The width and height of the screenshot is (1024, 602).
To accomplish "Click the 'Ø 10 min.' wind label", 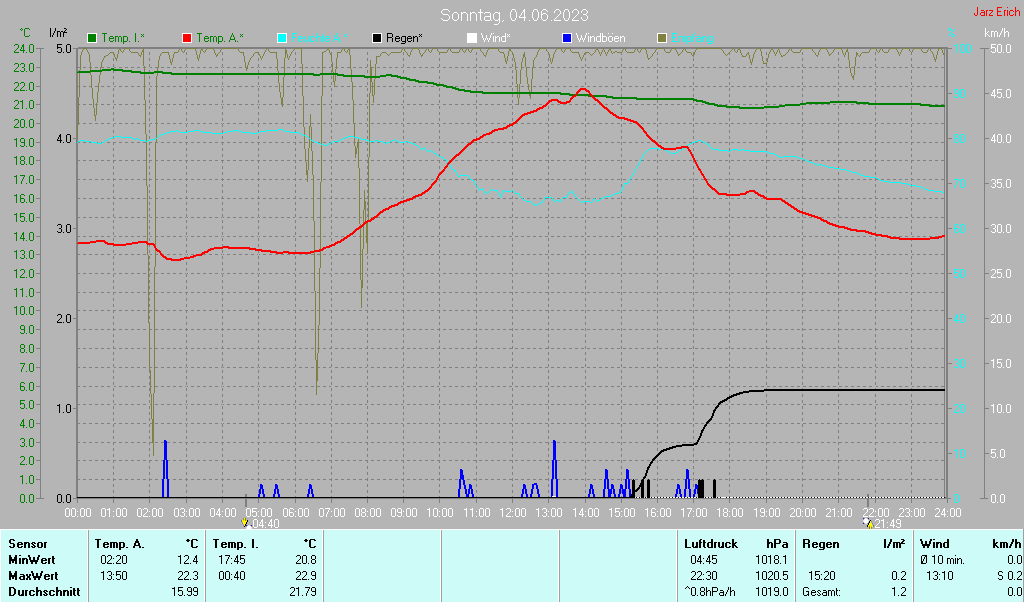I will pyautogui.click(x=942, y=560).
